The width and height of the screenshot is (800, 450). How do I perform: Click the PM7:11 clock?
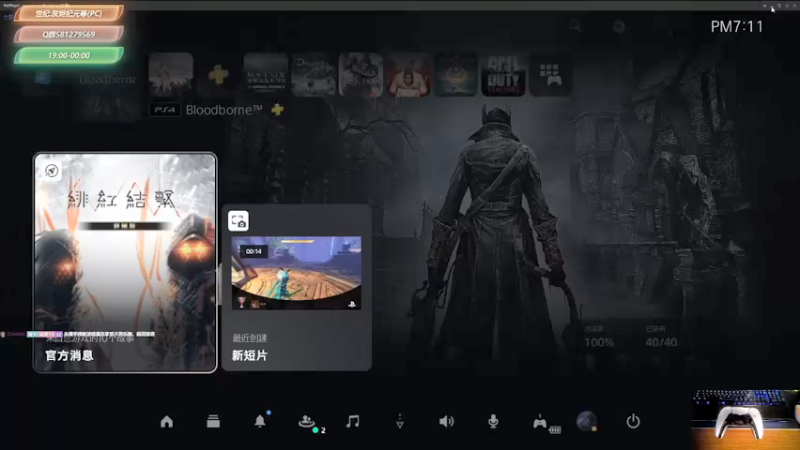[x=737, y=27]
